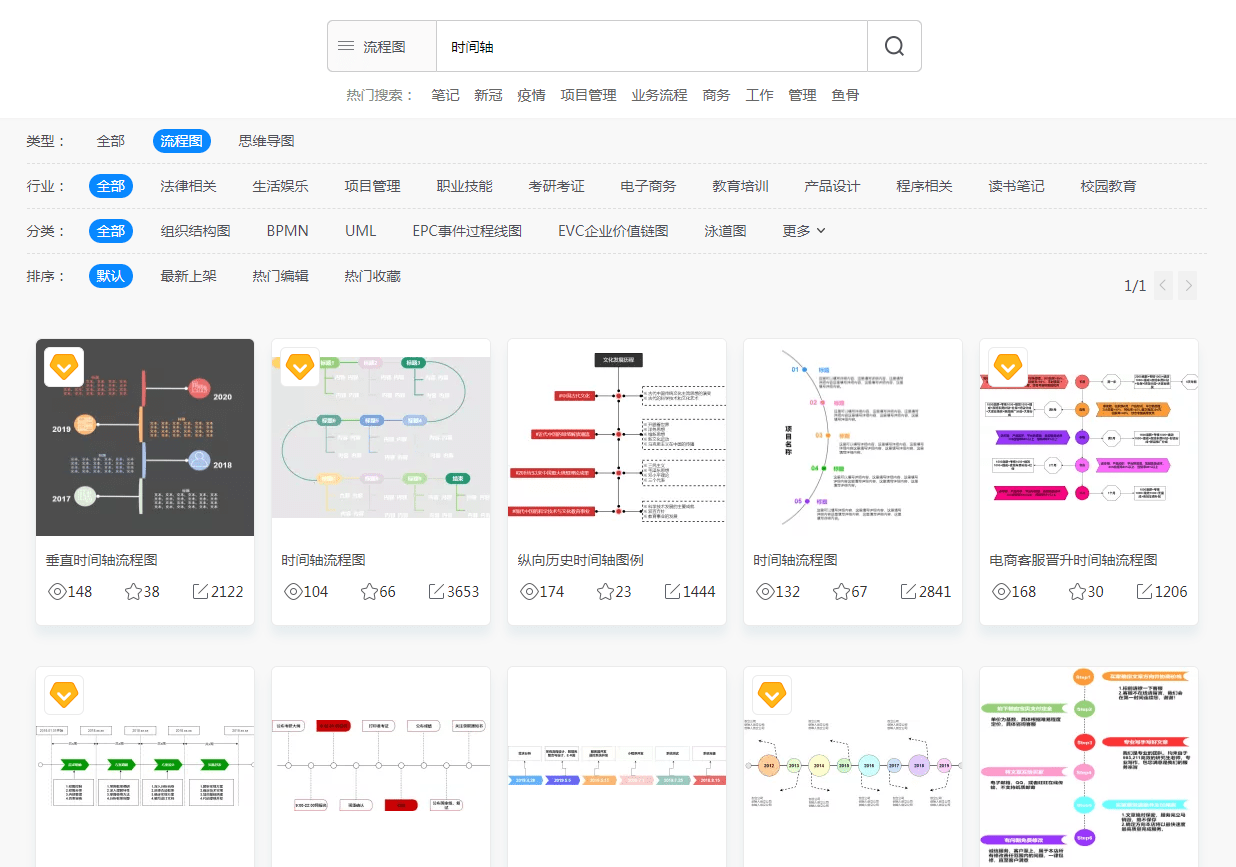This screenshot has width=1236, height=867.
Task: Open the hamburger menu beside 流程图 selector
Action: point(345,45)
